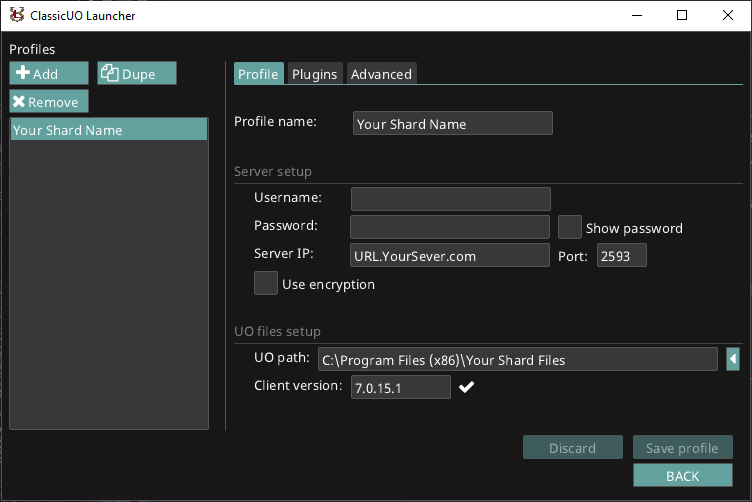Edit the Client version field
Screen dimensions: 752x502
coord(401,387)
